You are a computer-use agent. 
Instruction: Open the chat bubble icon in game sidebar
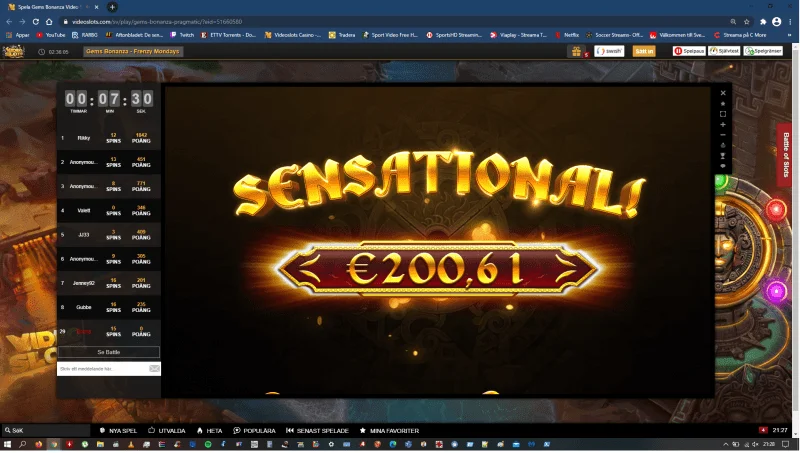coord(723,166)
